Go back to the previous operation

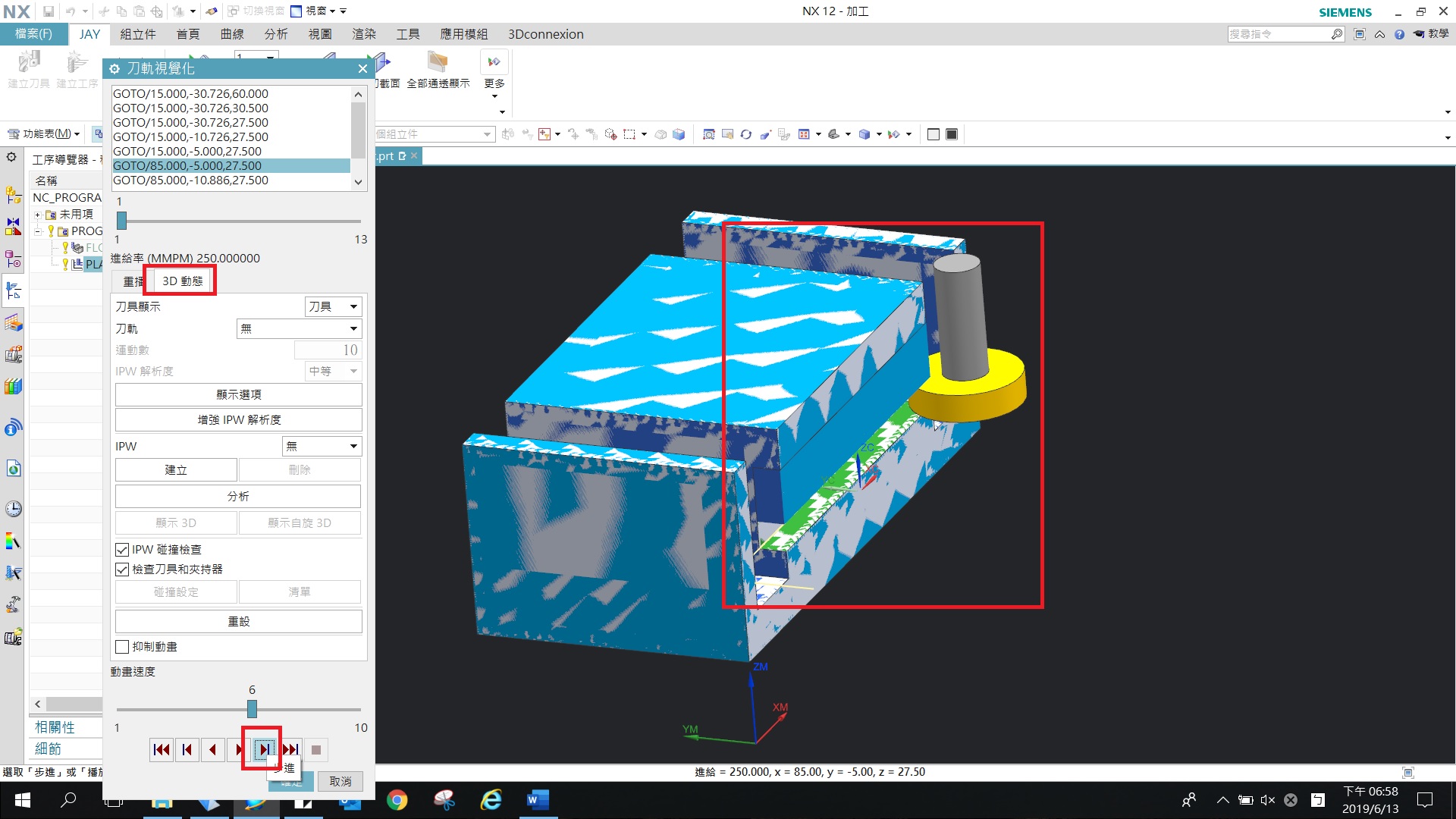coord(187,750)
